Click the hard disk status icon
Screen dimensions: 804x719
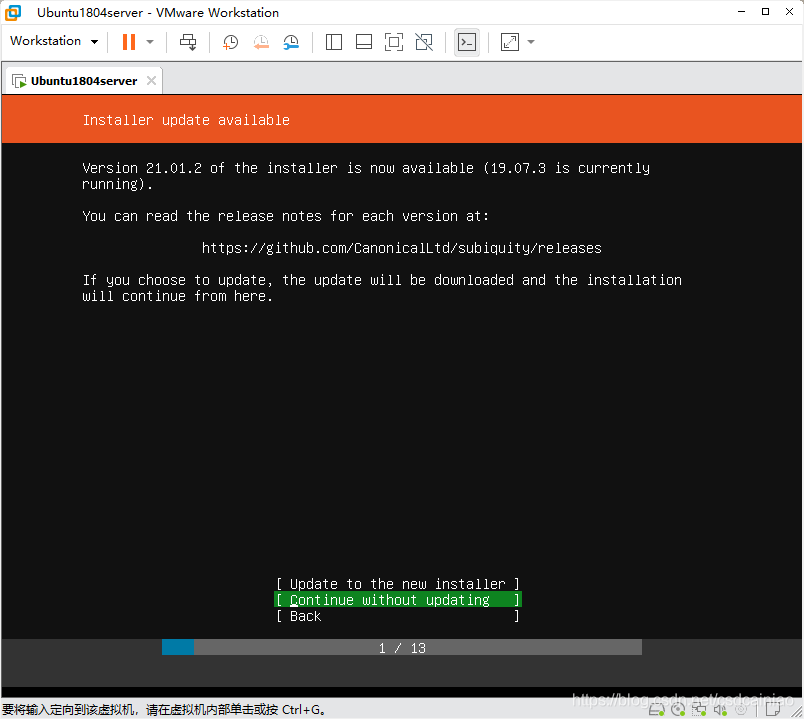click(657, 710)
